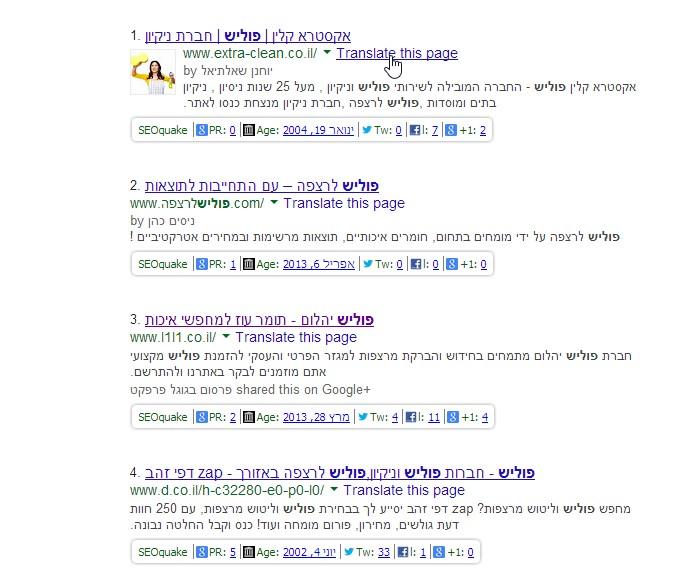Image resolution: width=679 pixels, height=573 pixels.
Task: Expand dropdown arrow next to www.extra-clean.co.il
Action: coord(327,52)
